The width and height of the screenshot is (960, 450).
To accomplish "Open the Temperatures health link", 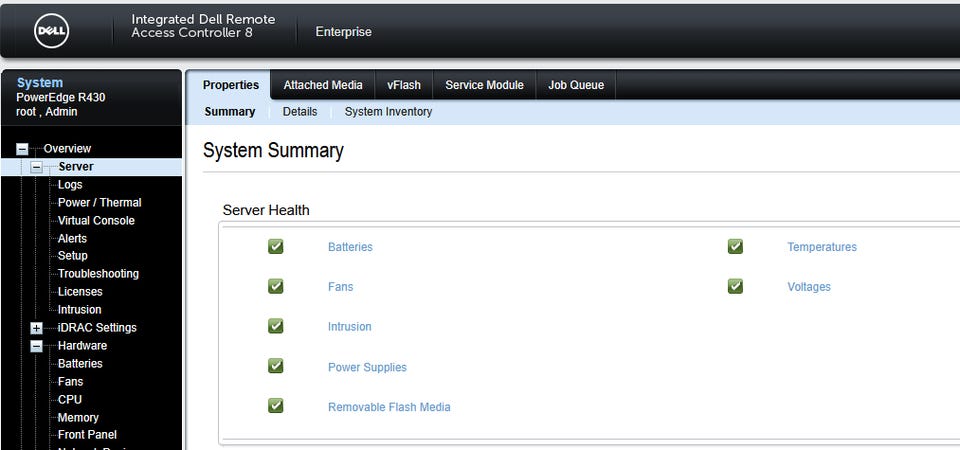I will [821, 247].
